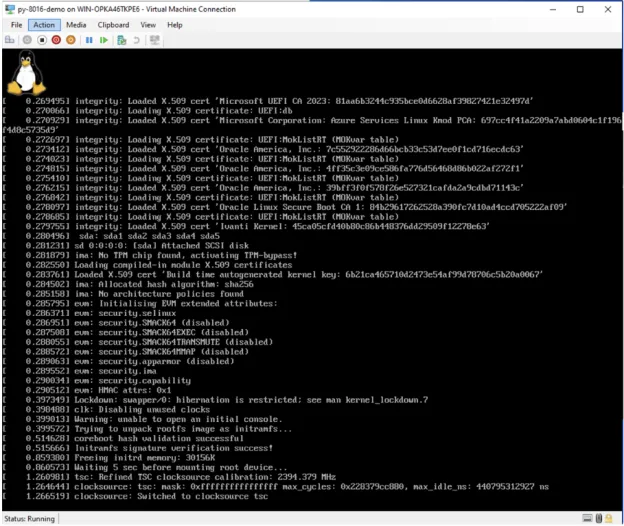Open the Clipboard menu
The width and height of the screenshot is (624, 526).
[x=113, y=25]
